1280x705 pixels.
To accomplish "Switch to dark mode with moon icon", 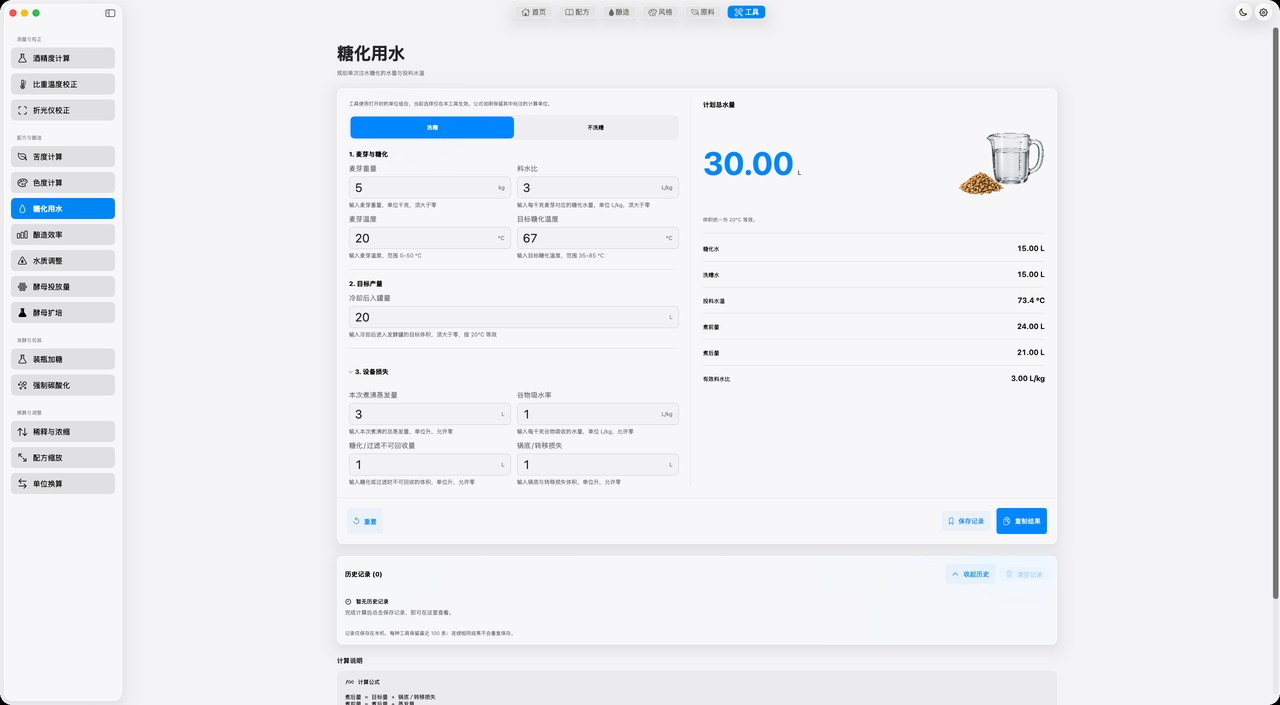I will [x=1243, y=12].
